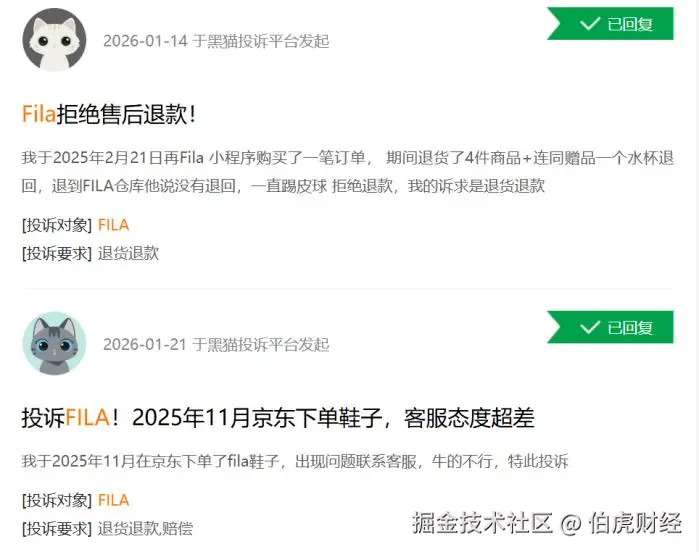This screenshot has width=699, height=553.
Task: Click orange FILA link in first complaint
Action: pos(113,225)
